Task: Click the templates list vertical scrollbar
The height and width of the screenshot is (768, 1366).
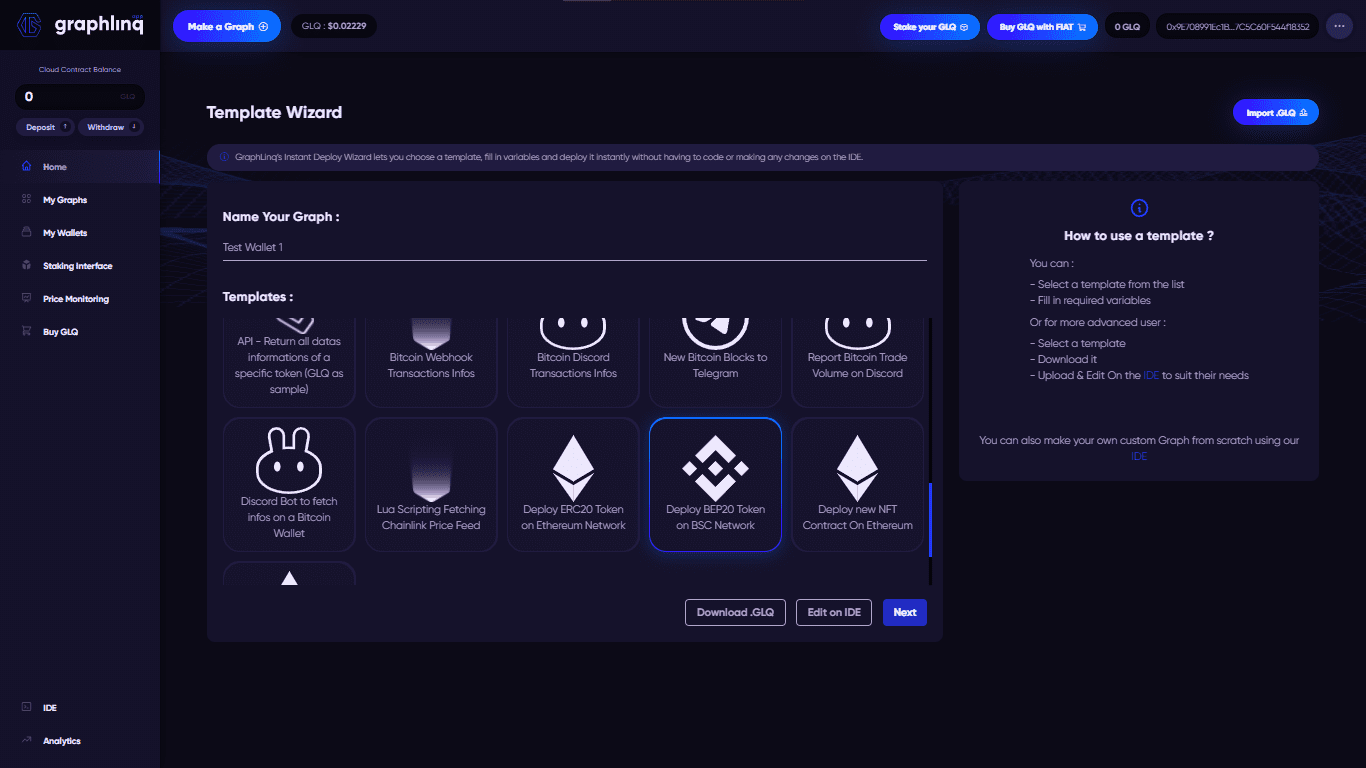Action: click(930, 520)
